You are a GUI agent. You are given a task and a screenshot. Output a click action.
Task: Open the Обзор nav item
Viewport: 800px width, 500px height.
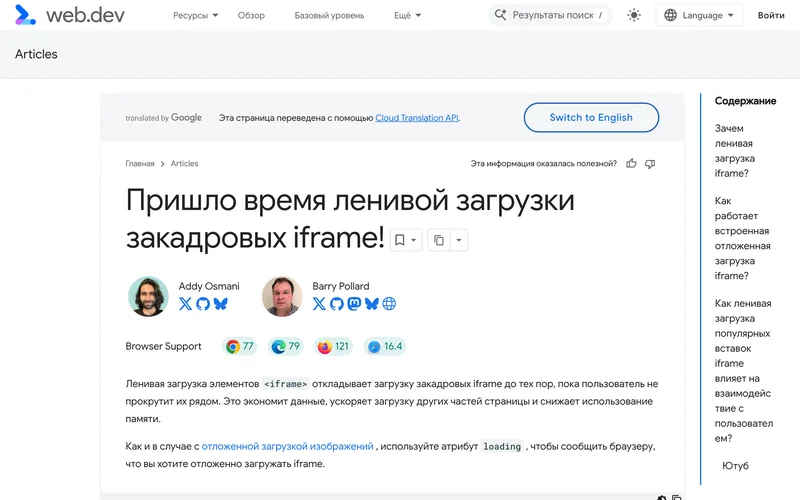click(x=251, y=15)
